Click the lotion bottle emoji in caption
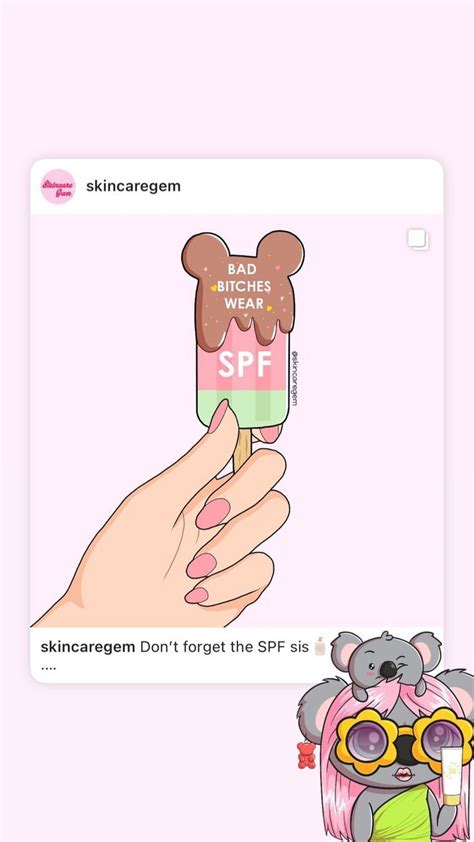The width and height of the screenshot is (474, 842). [320, 646]
